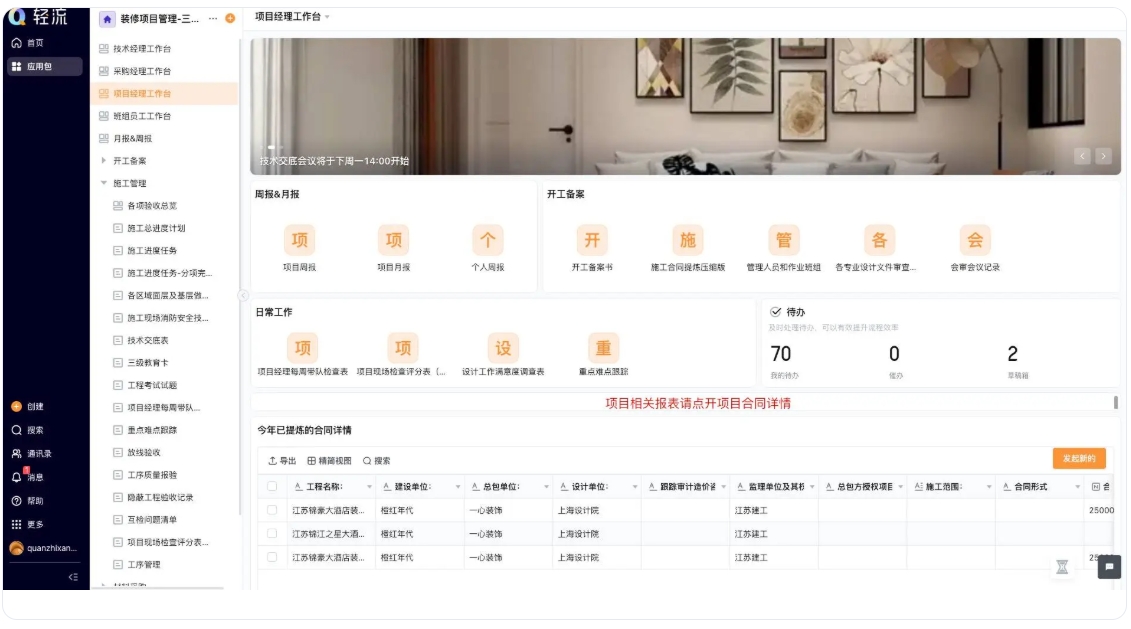Check the 江苏锦江之星大酒 row checkbox
This screenshot has height=629, width=1131.
(x=272, y=533)
